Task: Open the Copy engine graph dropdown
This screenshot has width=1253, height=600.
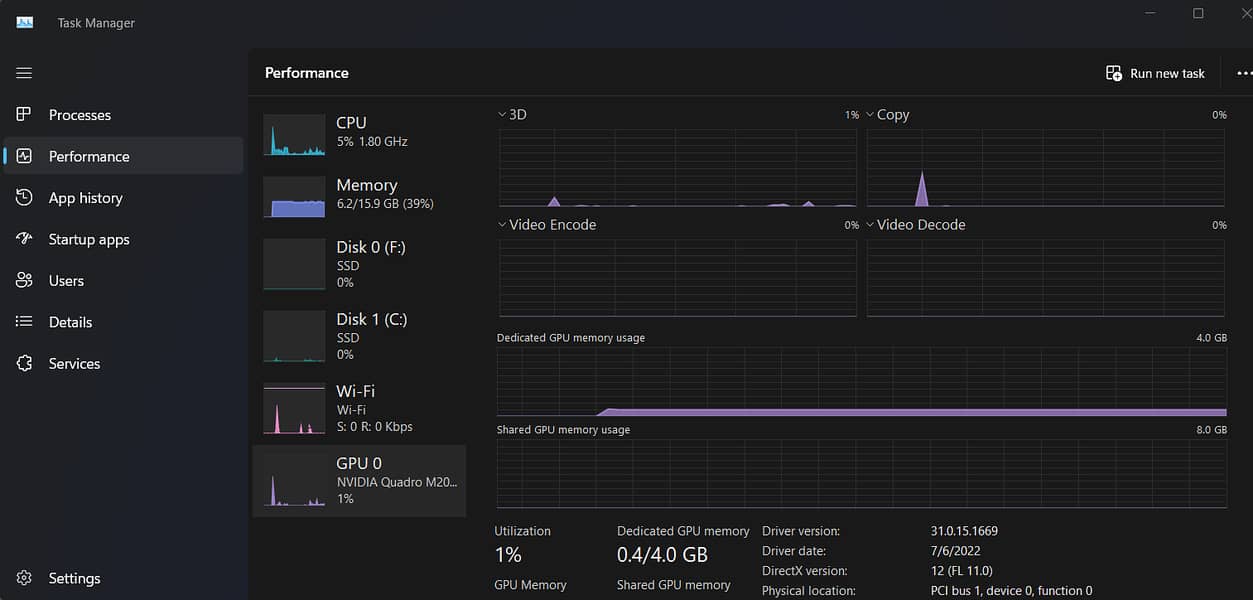Action: pyautogui.click(x=870, y=115)
